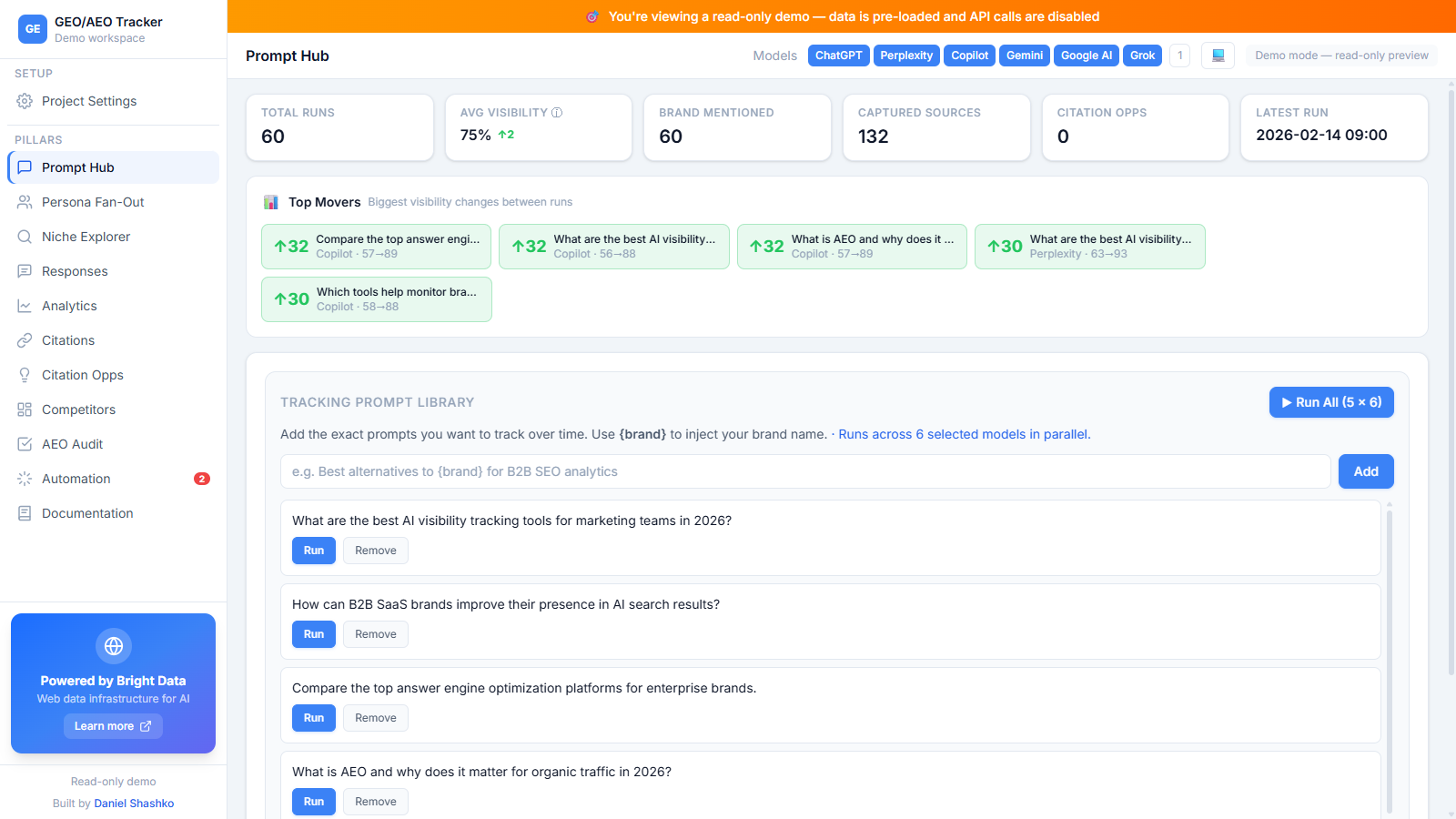
Task: Toggle the Google AI model chip
Action: [x=1087, y=56]
